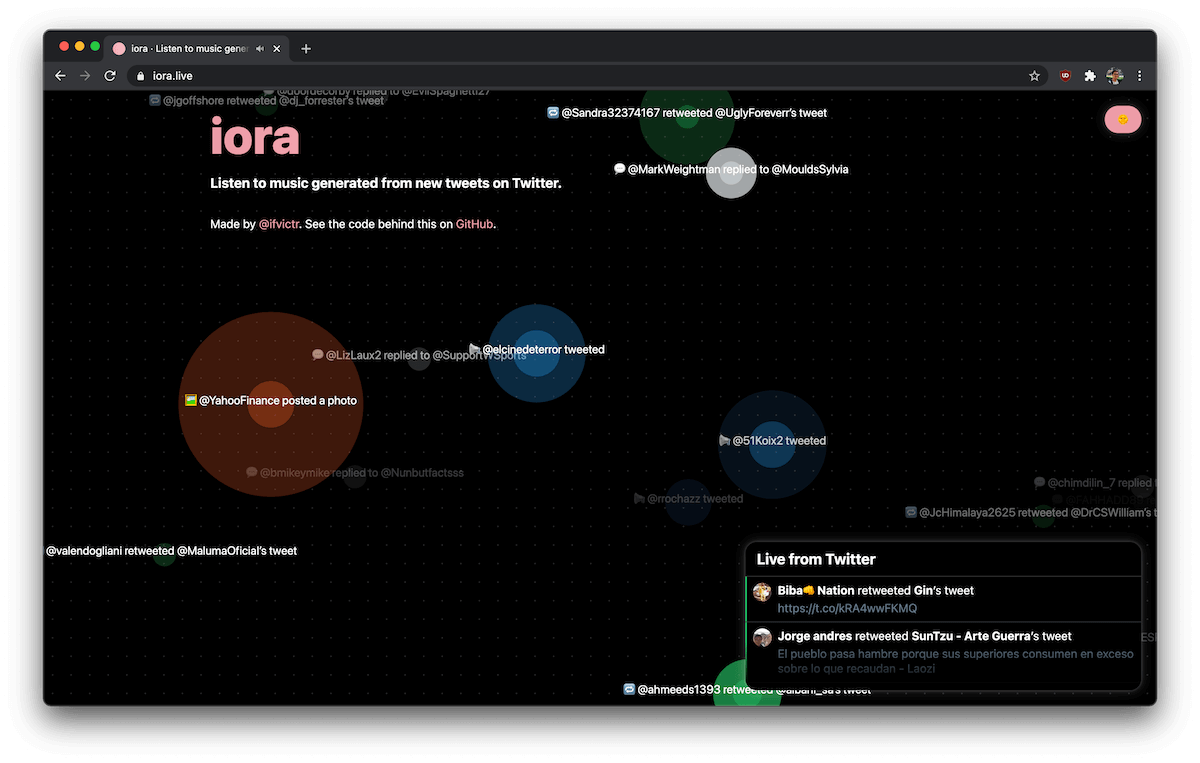The image size is (1200, 763).
Task: Open the Chrome profile avatar
Action: point(1115,76)
